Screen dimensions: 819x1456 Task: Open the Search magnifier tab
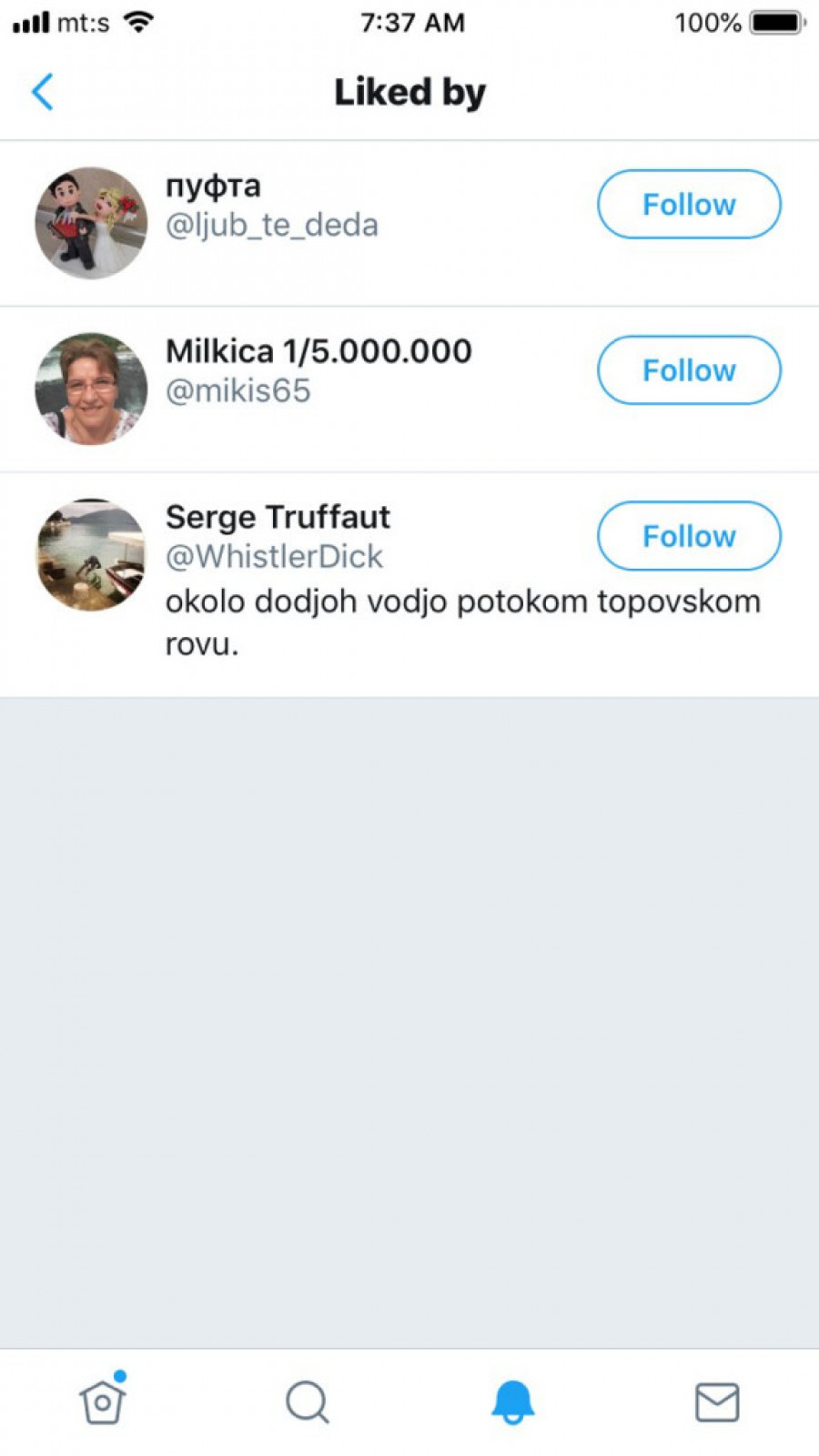point(307,1401)
